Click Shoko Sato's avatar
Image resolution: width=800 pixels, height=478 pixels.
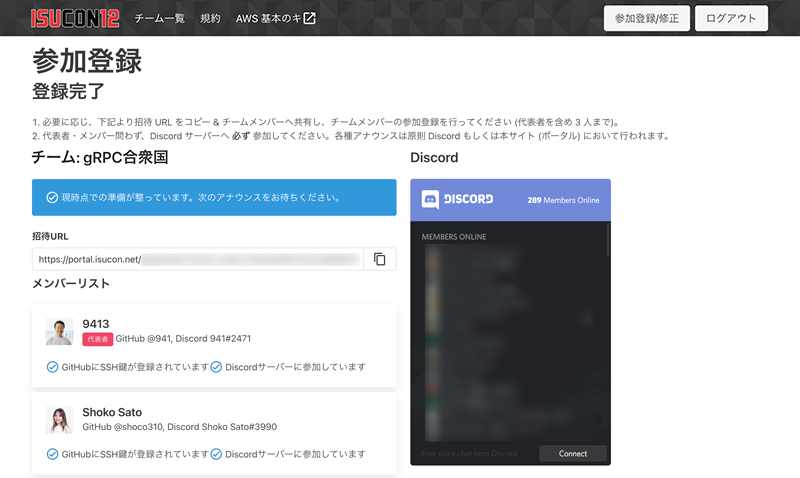[59, 420]
